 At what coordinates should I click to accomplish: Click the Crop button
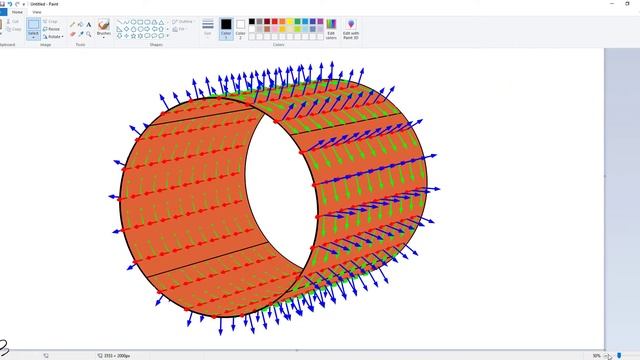tap(51, 21)
